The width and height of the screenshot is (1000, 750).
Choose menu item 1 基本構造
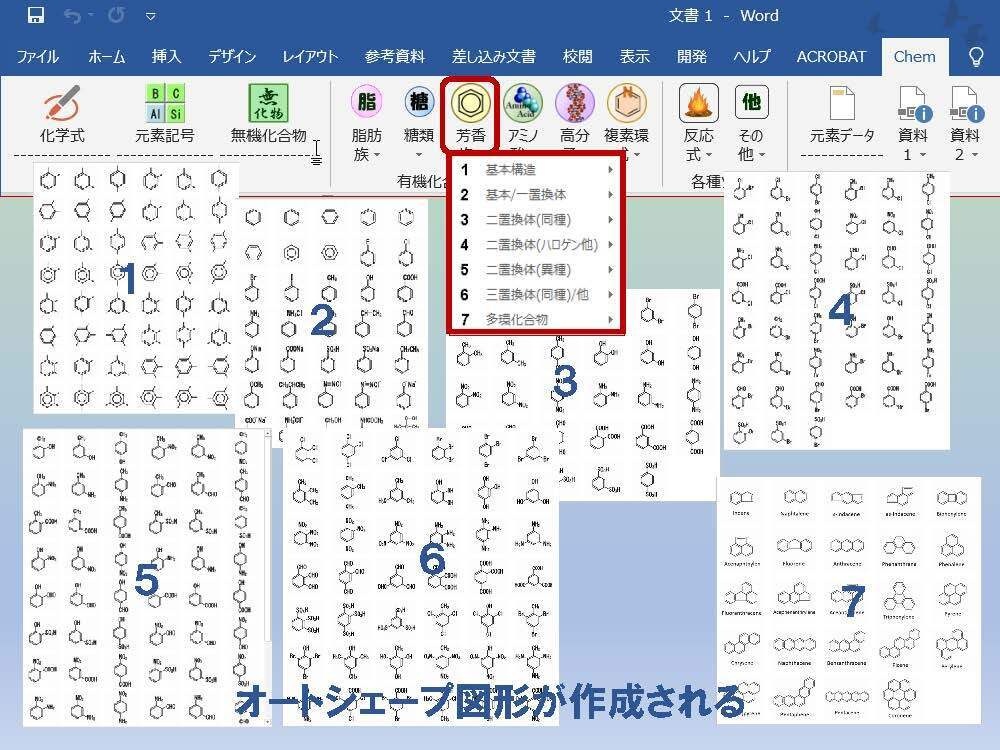536,170
